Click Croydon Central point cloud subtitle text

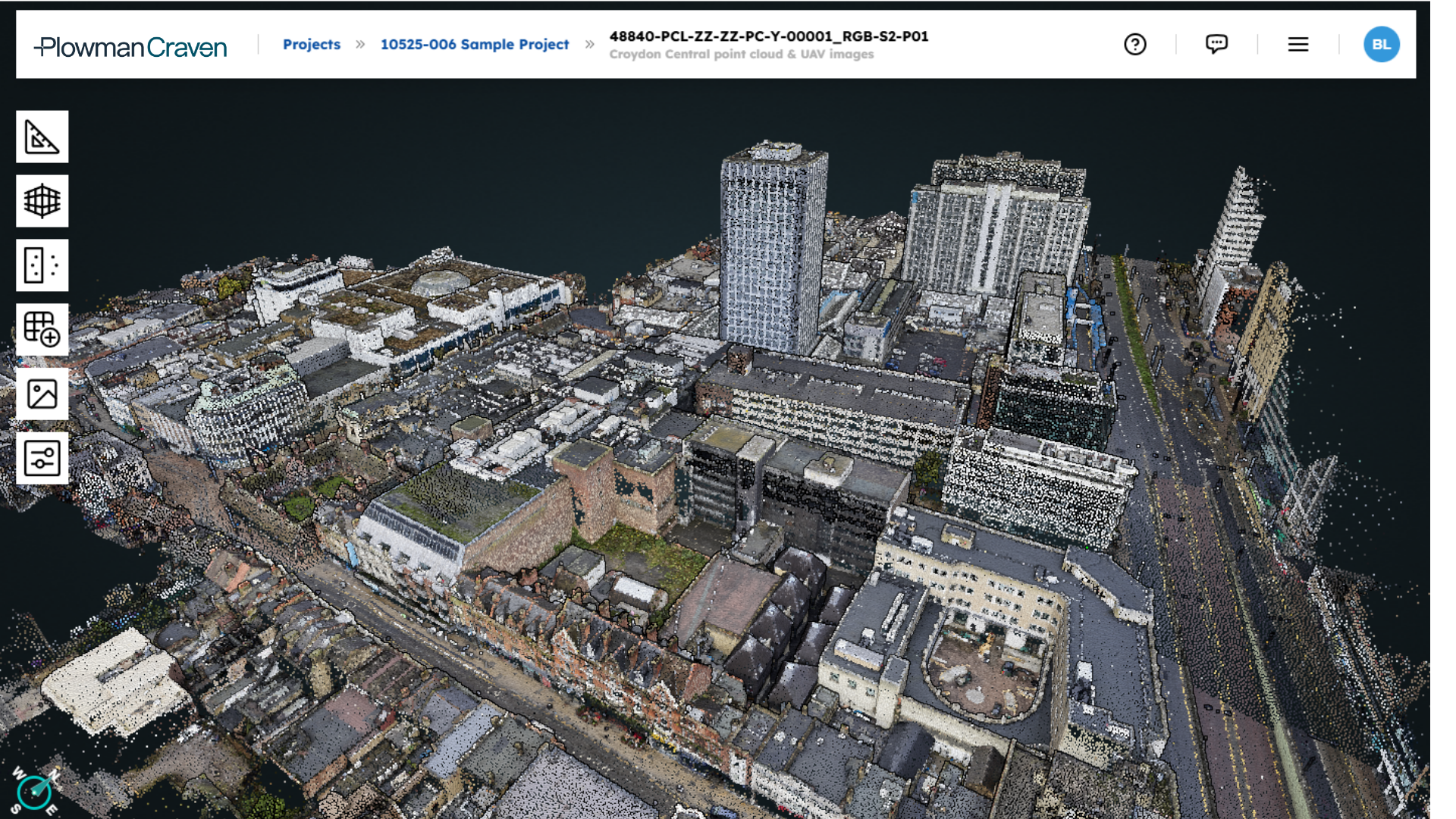coord(741,55)
